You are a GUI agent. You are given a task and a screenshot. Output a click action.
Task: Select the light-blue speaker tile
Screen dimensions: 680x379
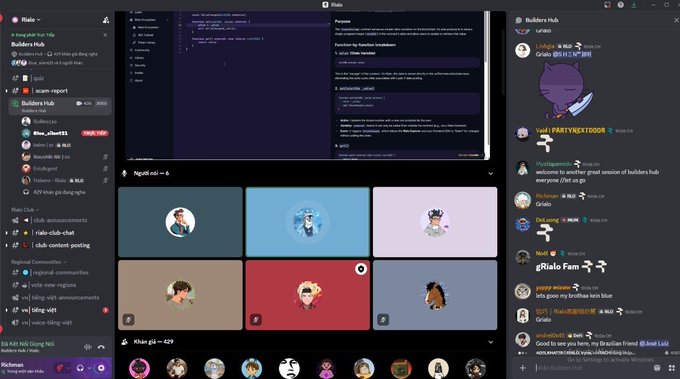[x=307, y=222]
